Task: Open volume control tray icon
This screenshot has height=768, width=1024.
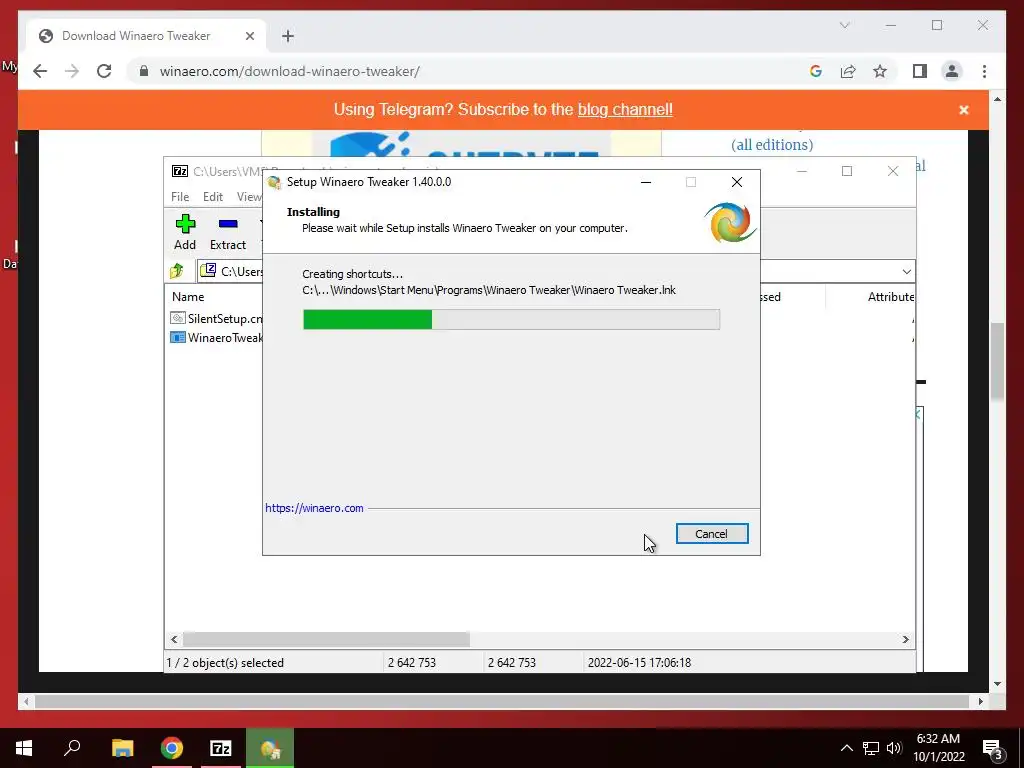Action: click(x=894, y=748)
